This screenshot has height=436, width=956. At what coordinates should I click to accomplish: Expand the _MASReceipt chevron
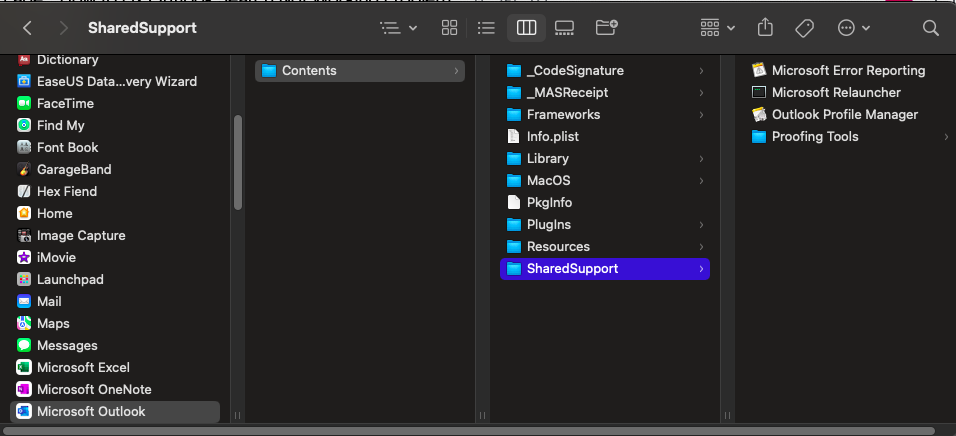[x=701, y=93]
